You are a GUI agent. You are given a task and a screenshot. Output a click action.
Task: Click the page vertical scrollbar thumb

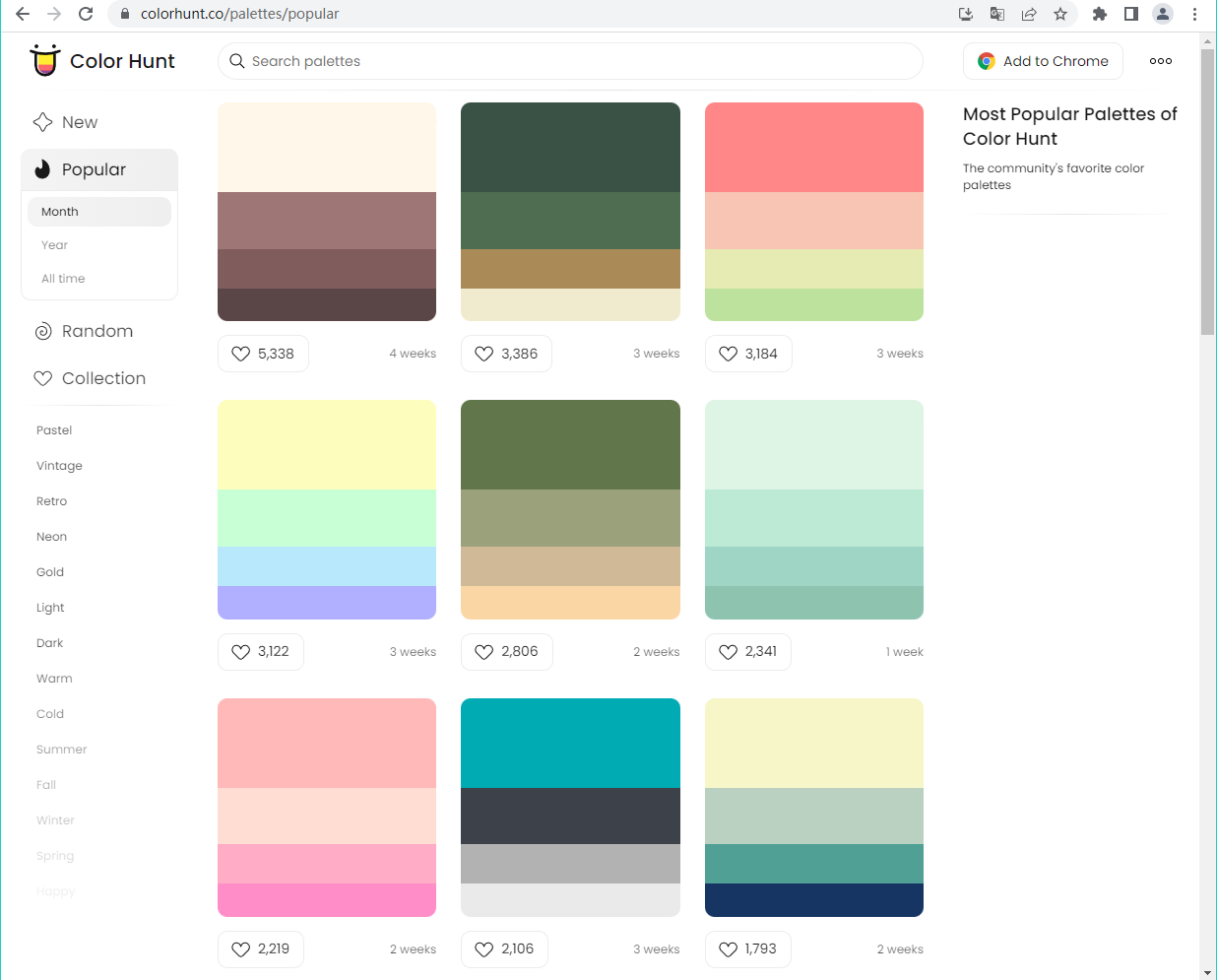(x=1208, y=192)
